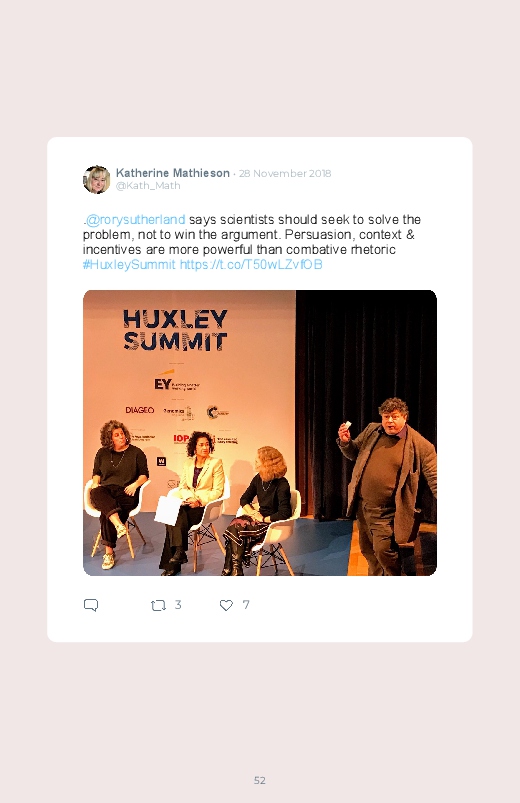The width and height of the screenshot is (520, 803).
Task: Click the heart like icon
Action: [x=226, y=605]
